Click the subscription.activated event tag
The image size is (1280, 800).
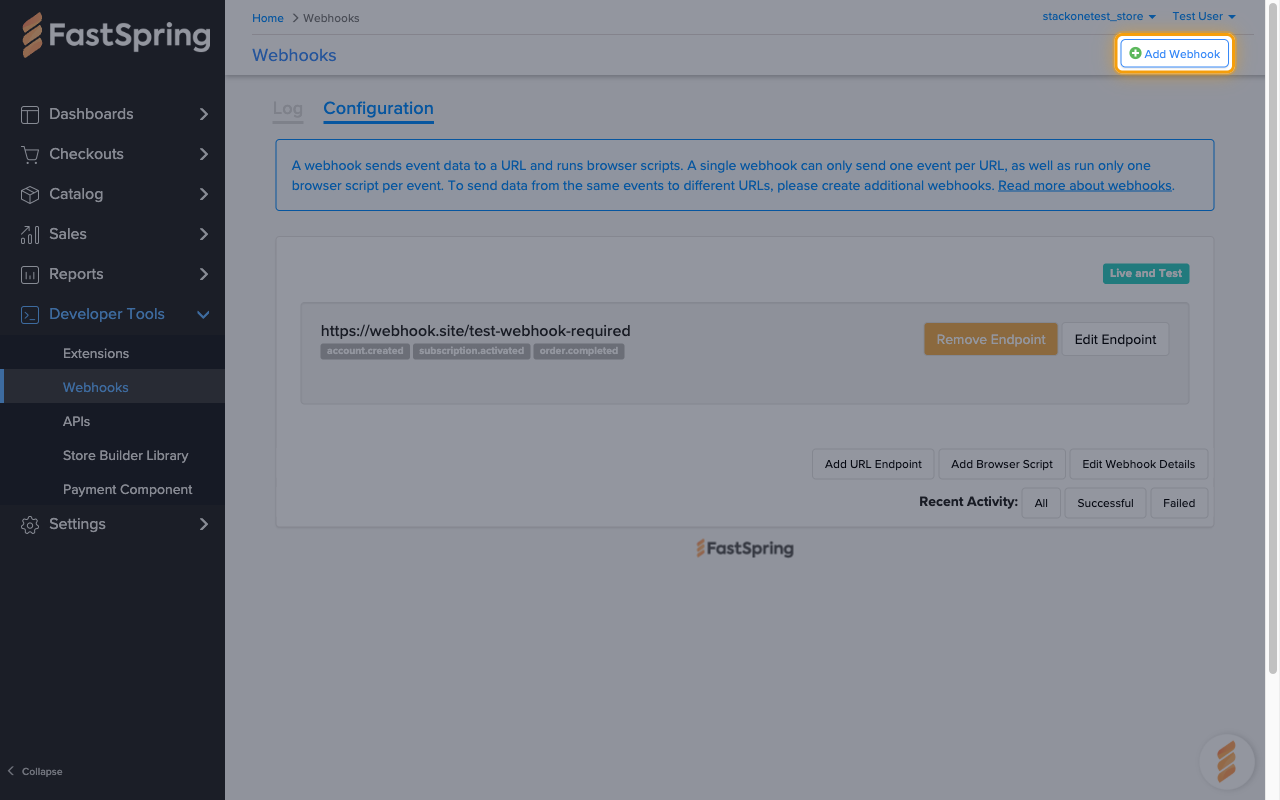click(471, 351)
